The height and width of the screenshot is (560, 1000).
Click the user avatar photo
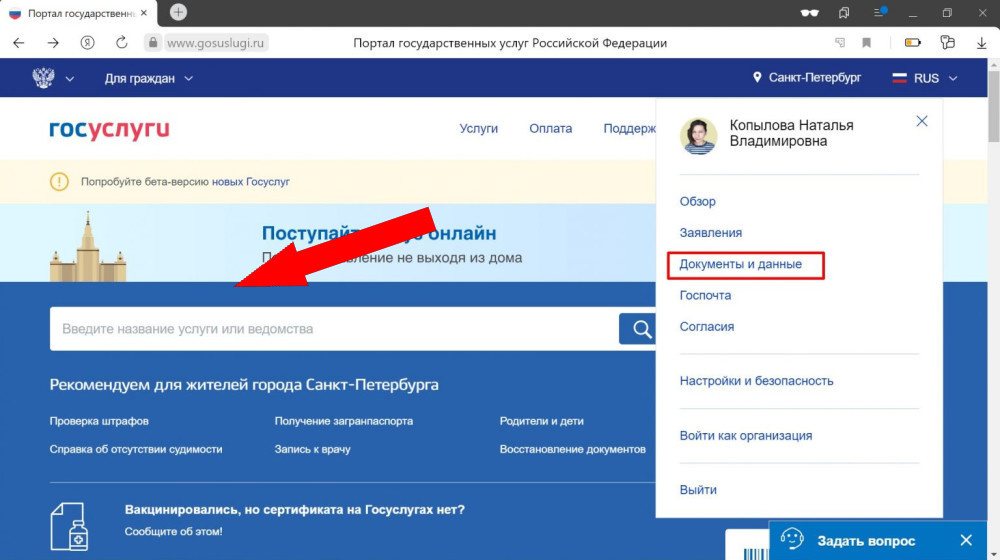698,136
